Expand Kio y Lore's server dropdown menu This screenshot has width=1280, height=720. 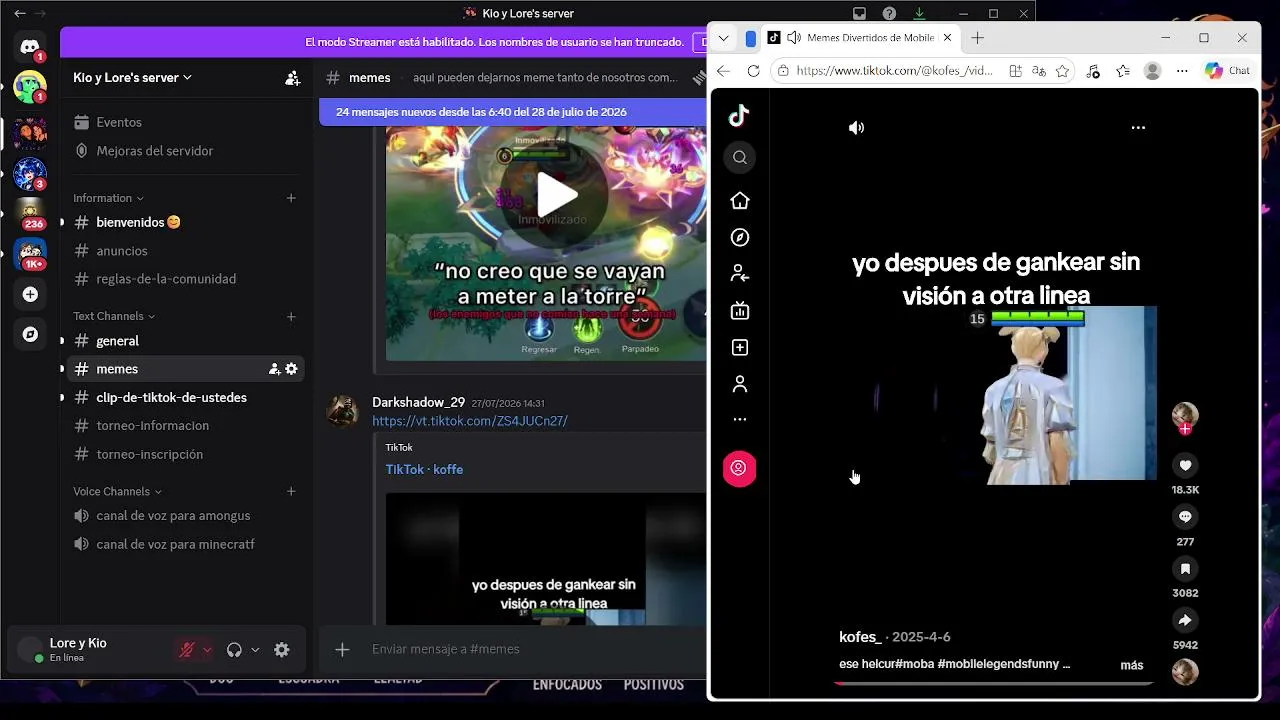[x=132, y=78]
